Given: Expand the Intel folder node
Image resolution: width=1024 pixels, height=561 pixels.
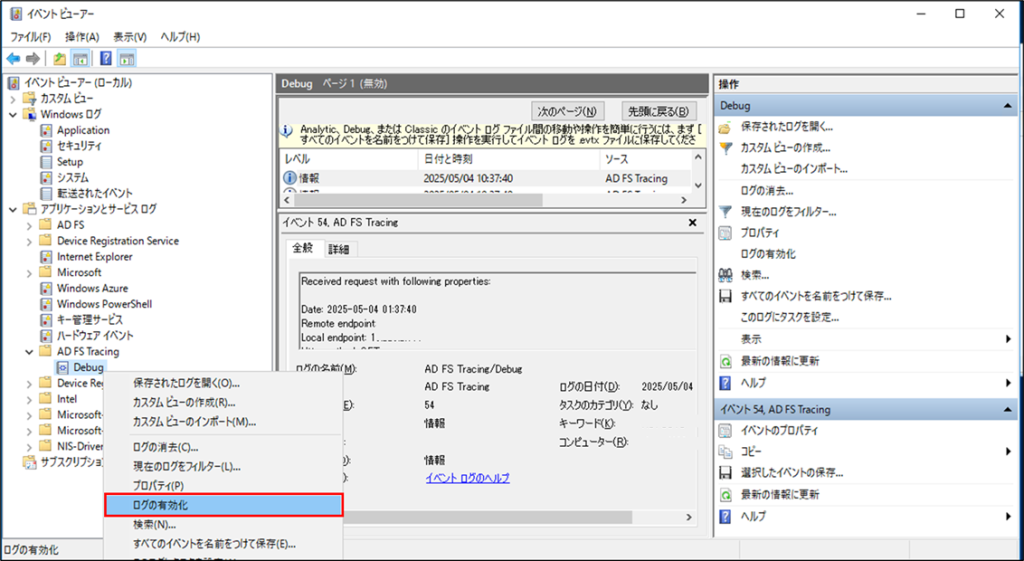Looking at the screenshot, I should pos(29,398).
